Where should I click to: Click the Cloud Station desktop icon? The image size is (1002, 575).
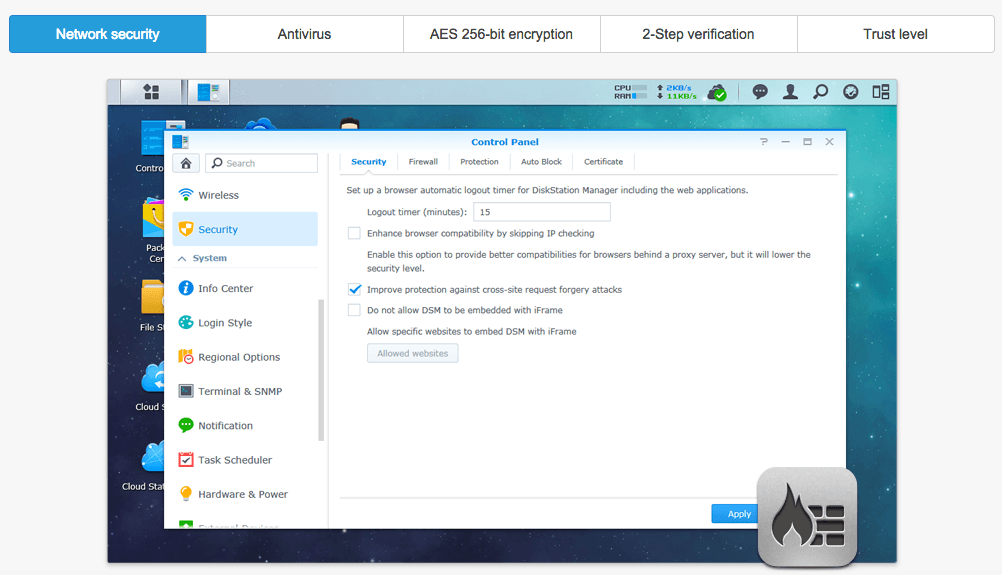(x=153, y=457)
